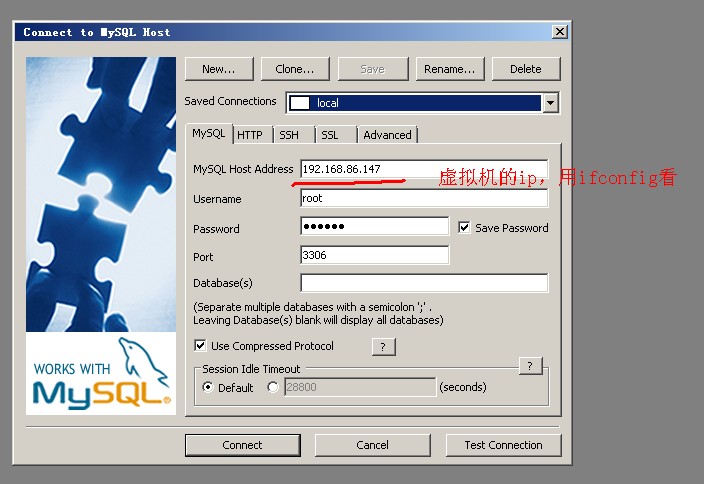The image size is (704, 484).
Task: Switch to the MySQL tab
Action: click(209, 134)
